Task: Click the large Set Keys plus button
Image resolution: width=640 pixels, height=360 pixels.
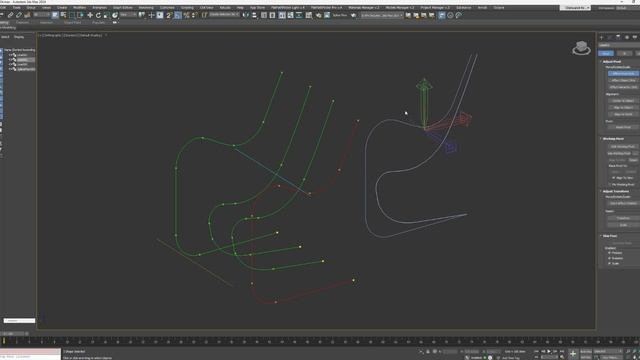Action: coord(573,354)
